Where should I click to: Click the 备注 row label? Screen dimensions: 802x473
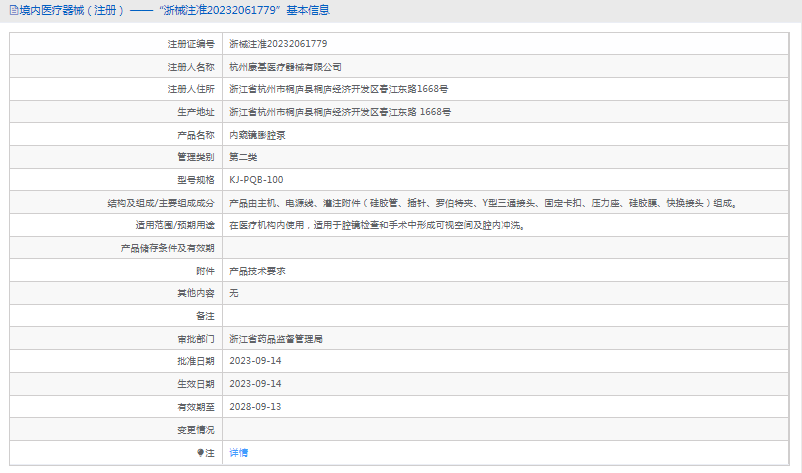pyautogui.click(x=206, y=316)
